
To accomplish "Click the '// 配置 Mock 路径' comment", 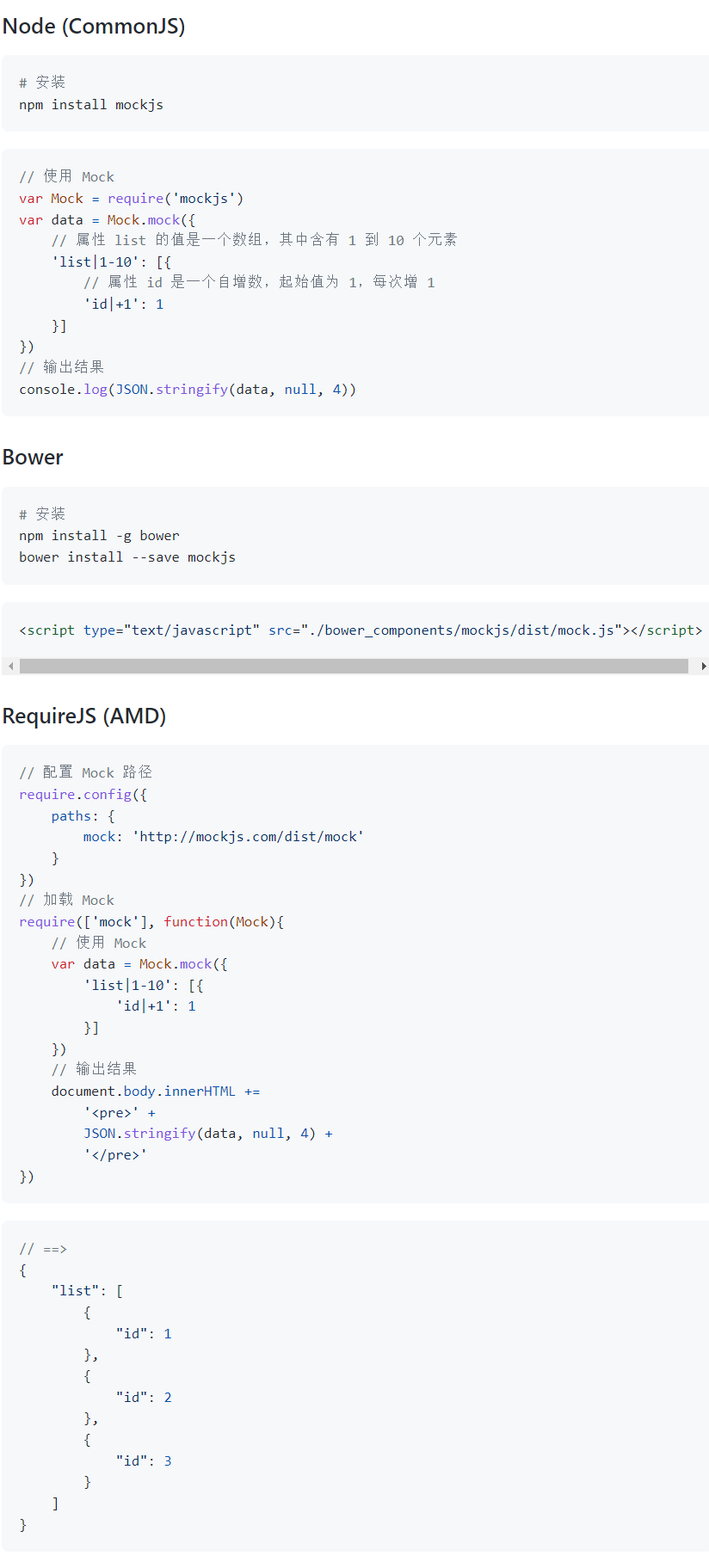I will point(86,772).
